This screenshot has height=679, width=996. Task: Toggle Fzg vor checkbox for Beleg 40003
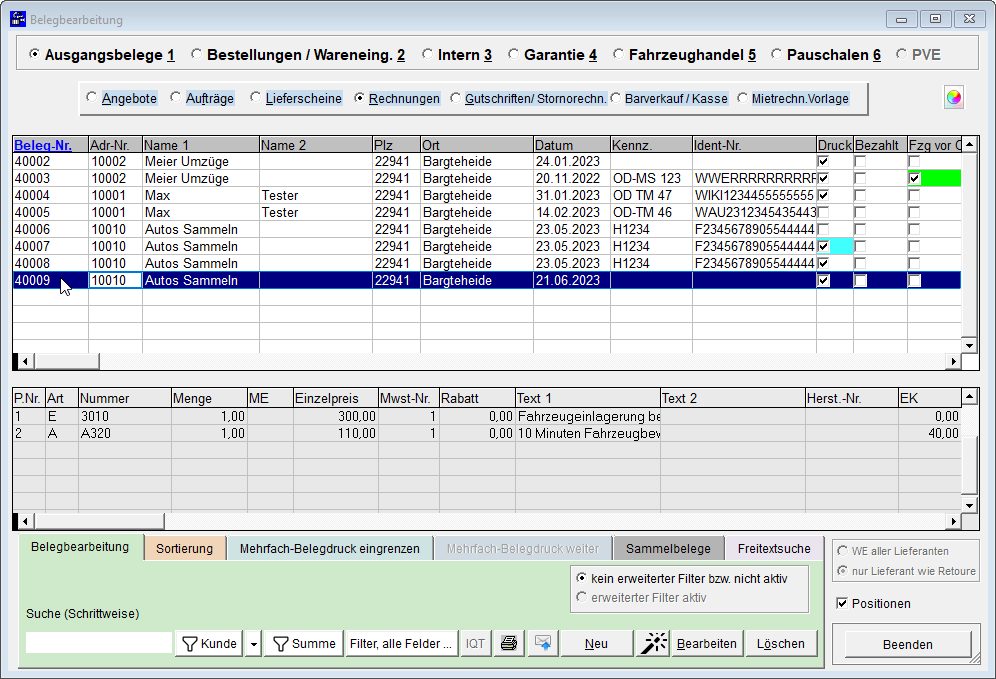pyautogui.click(x=914, y=178)
